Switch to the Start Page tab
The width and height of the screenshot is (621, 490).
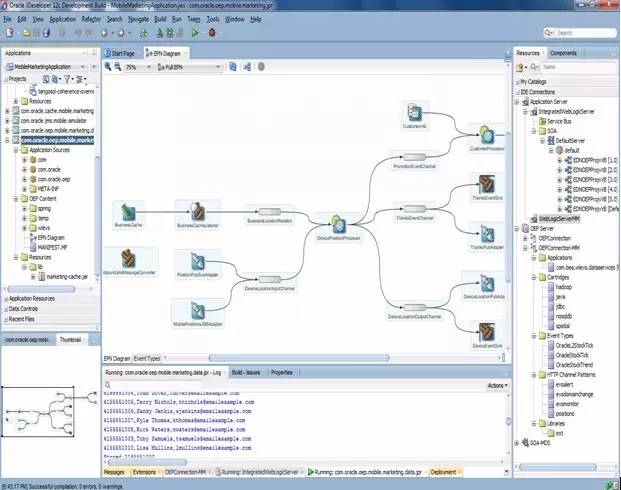(x=120, y=53)
